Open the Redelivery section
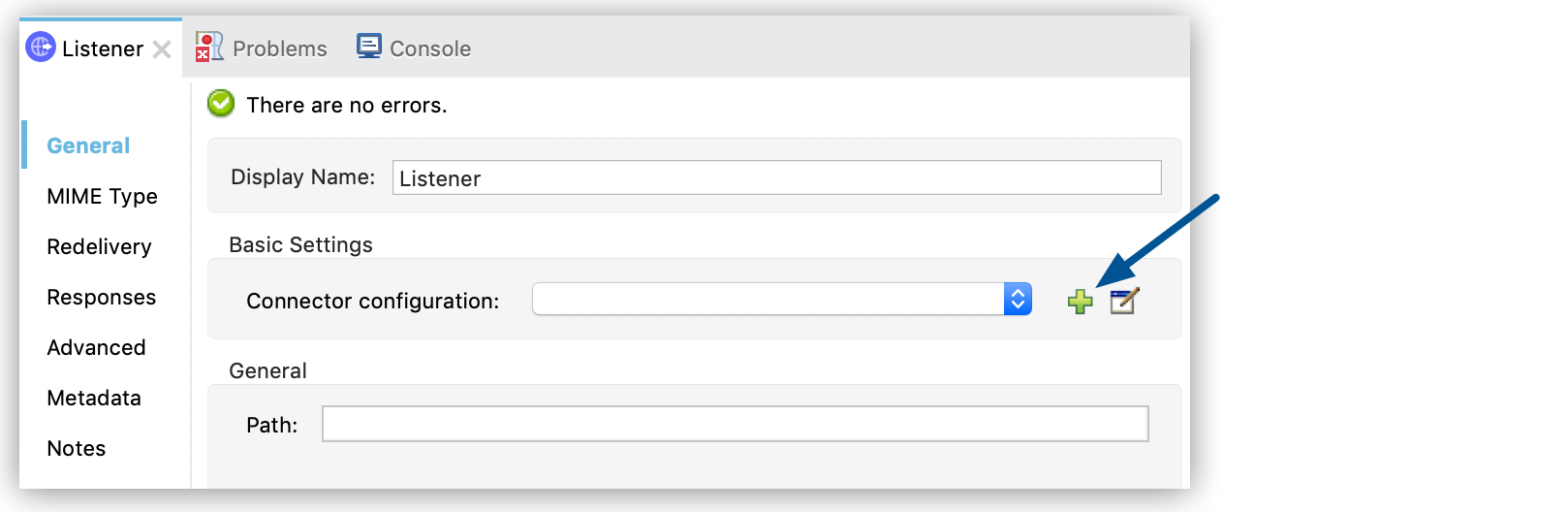This screenshot has width=1568, height=512. (99, 246)
